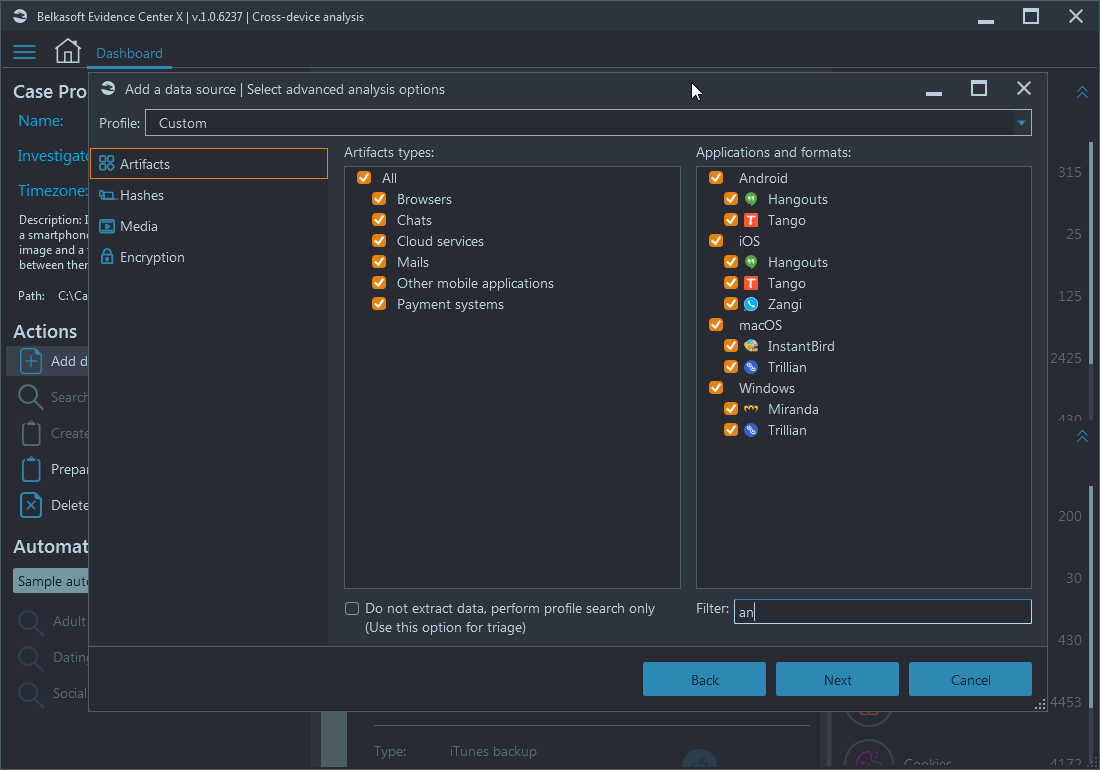Uncheck the Browsers checkbox
Viewport: 1100px width, 770px height.
[x=379, y=198]
